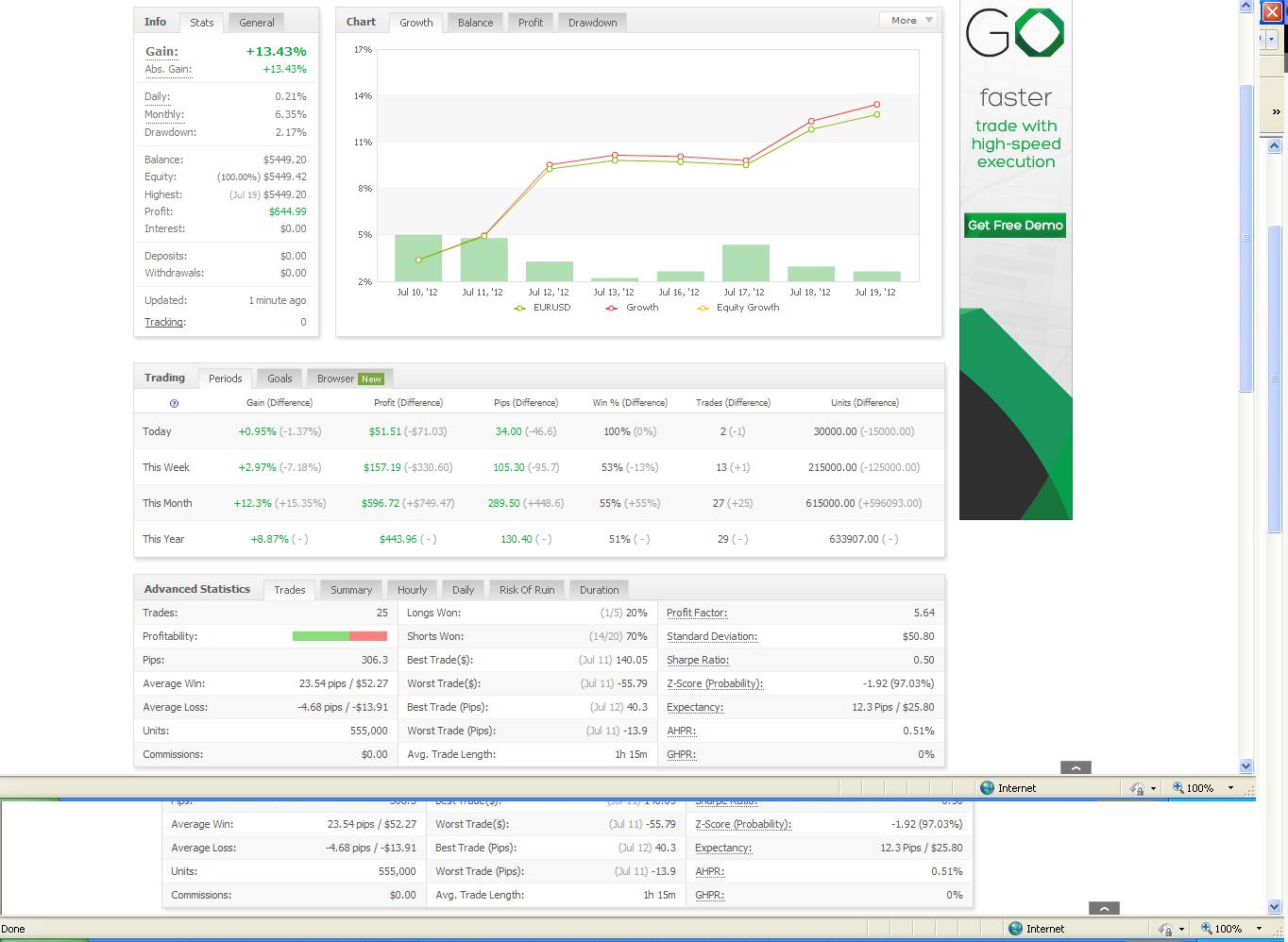
Task: Select the Trades tab in Advanced Statistics
Action: tap(289, 590)
